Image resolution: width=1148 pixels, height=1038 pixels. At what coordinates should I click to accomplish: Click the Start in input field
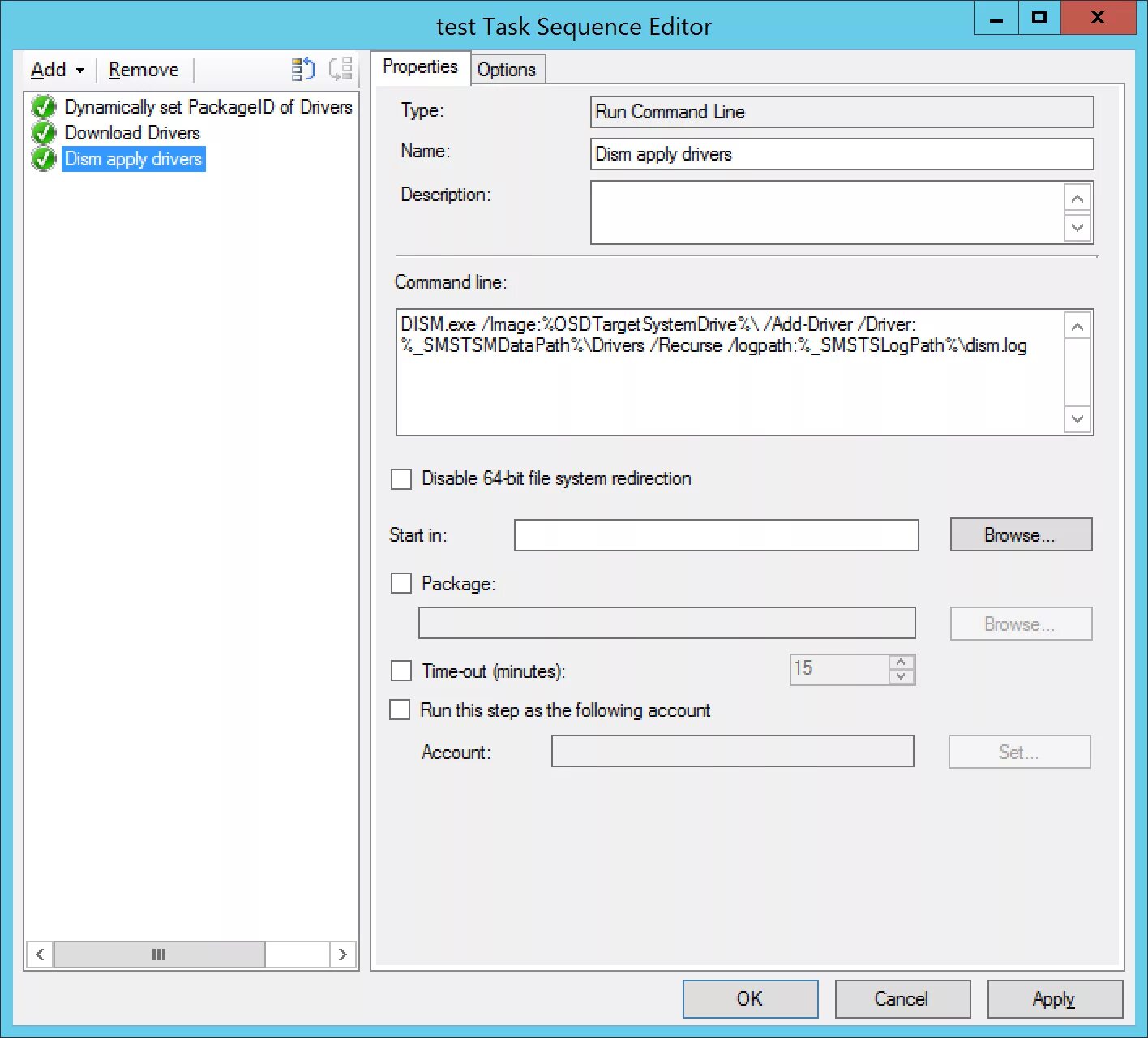click(717, 535)
